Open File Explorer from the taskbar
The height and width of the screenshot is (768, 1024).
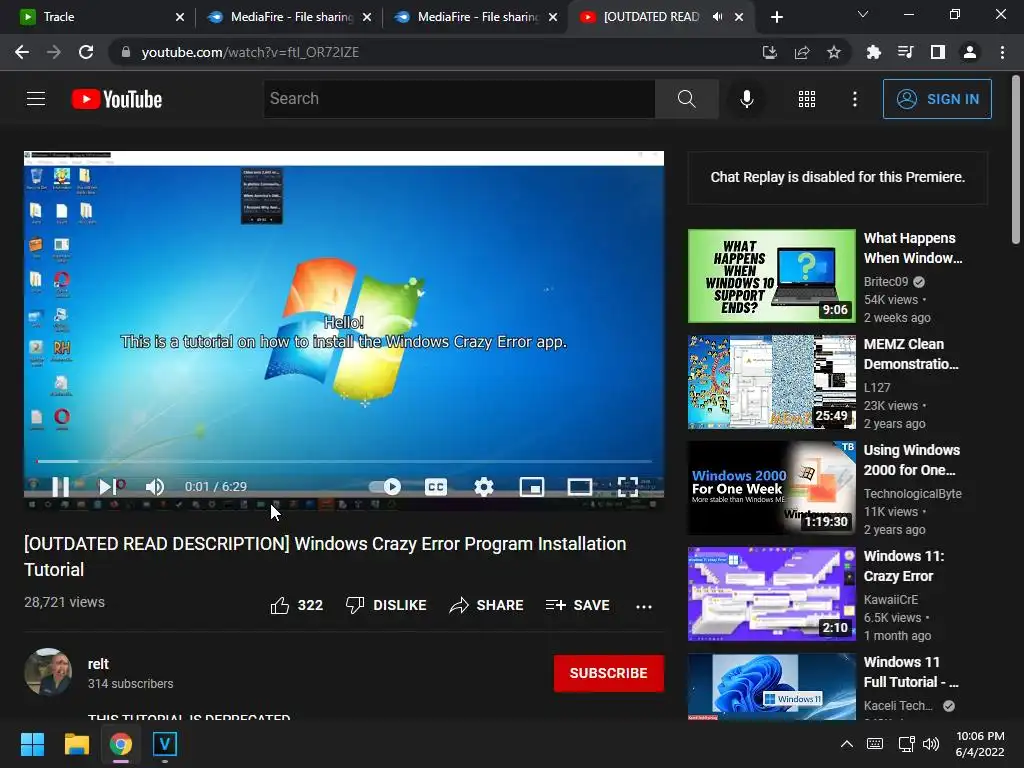[x=76, y=744]
